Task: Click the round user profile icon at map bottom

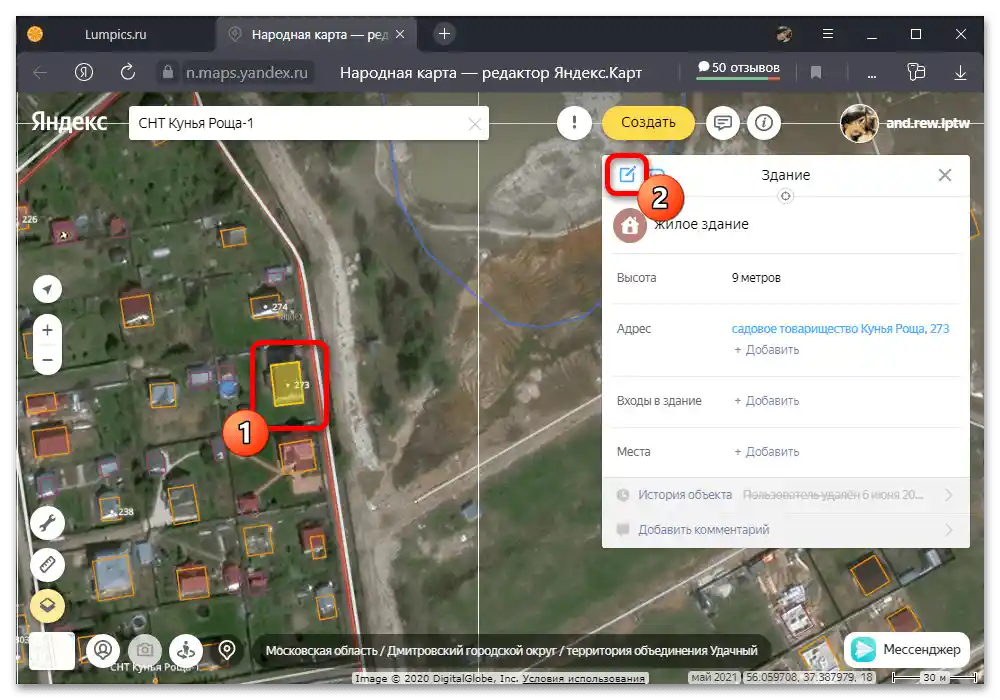Action: coord(103,650)
